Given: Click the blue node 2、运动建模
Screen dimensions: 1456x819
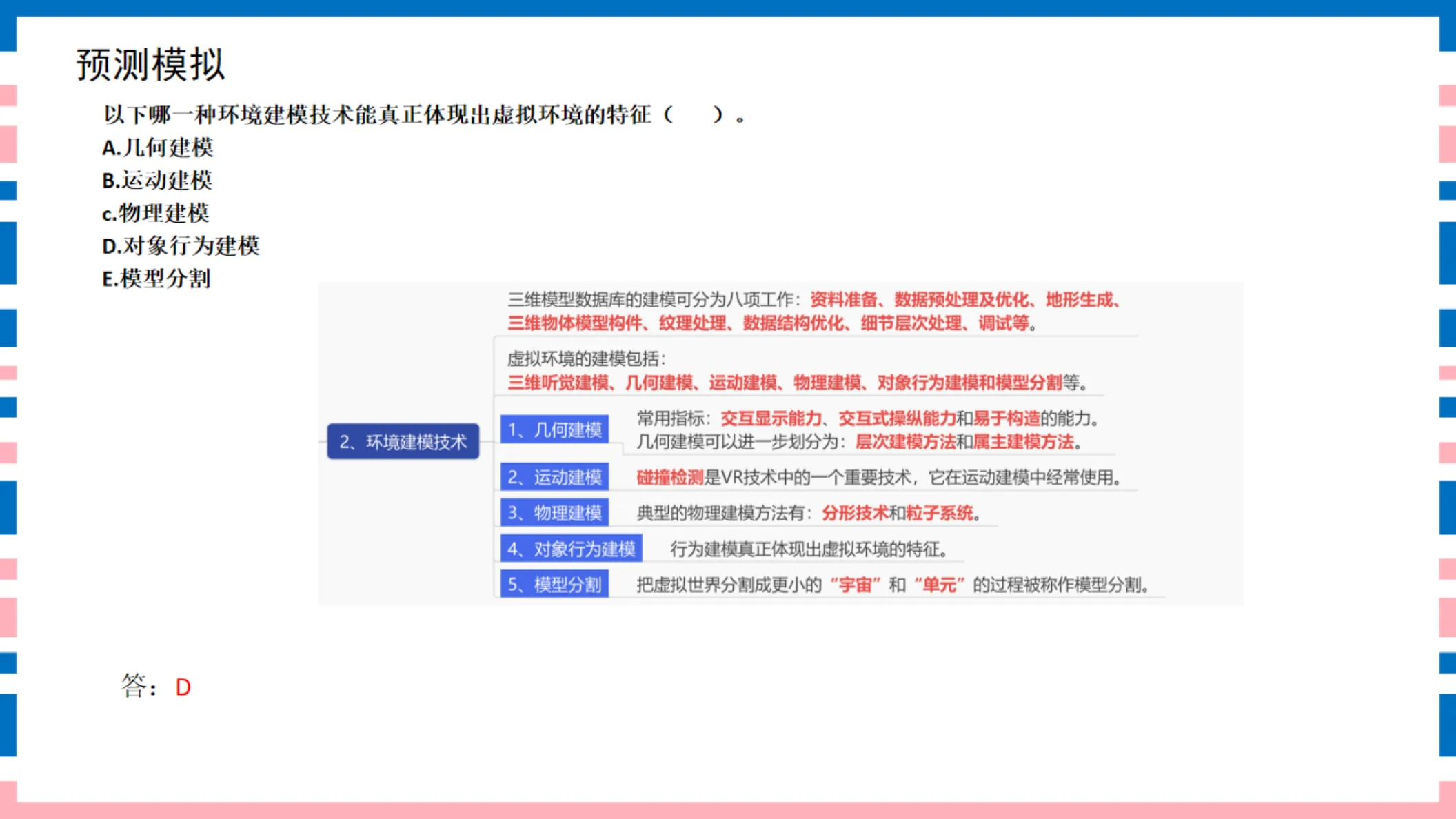Looking at the screenshot, I should [x=554, y=477].
